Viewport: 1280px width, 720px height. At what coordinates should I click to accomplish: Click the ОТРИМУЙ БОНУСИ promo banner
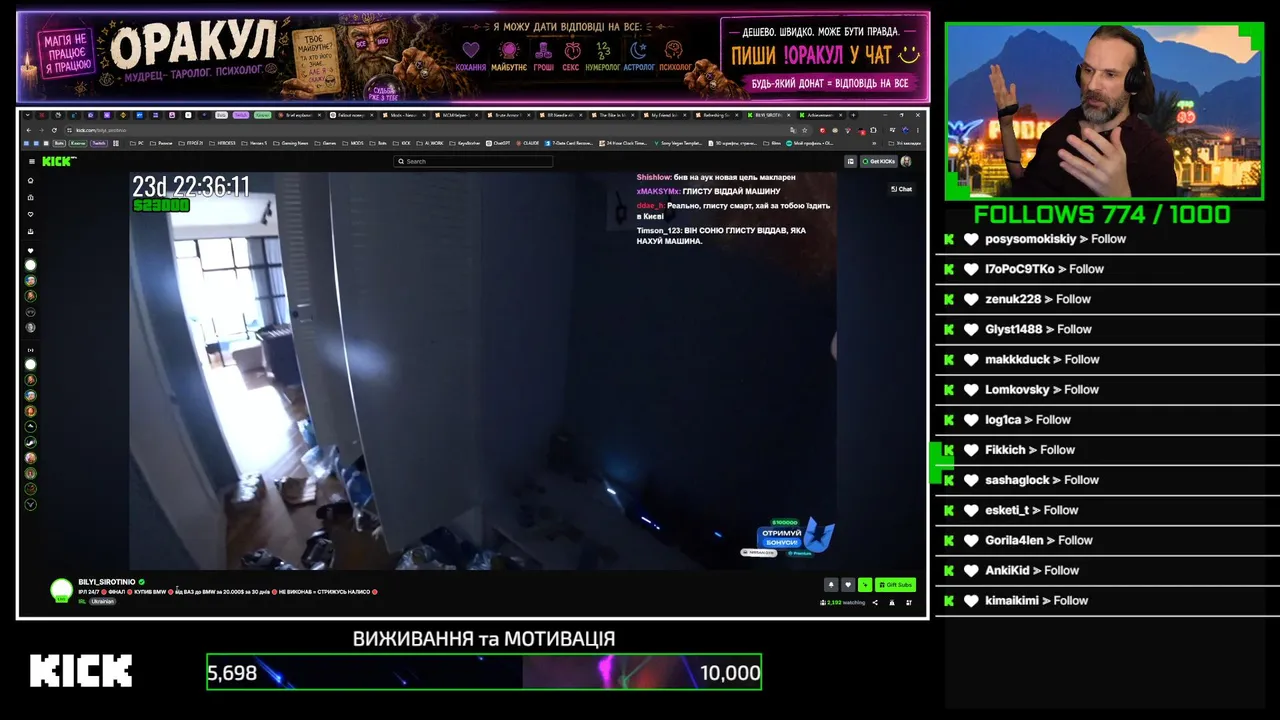tap(787, 536)
